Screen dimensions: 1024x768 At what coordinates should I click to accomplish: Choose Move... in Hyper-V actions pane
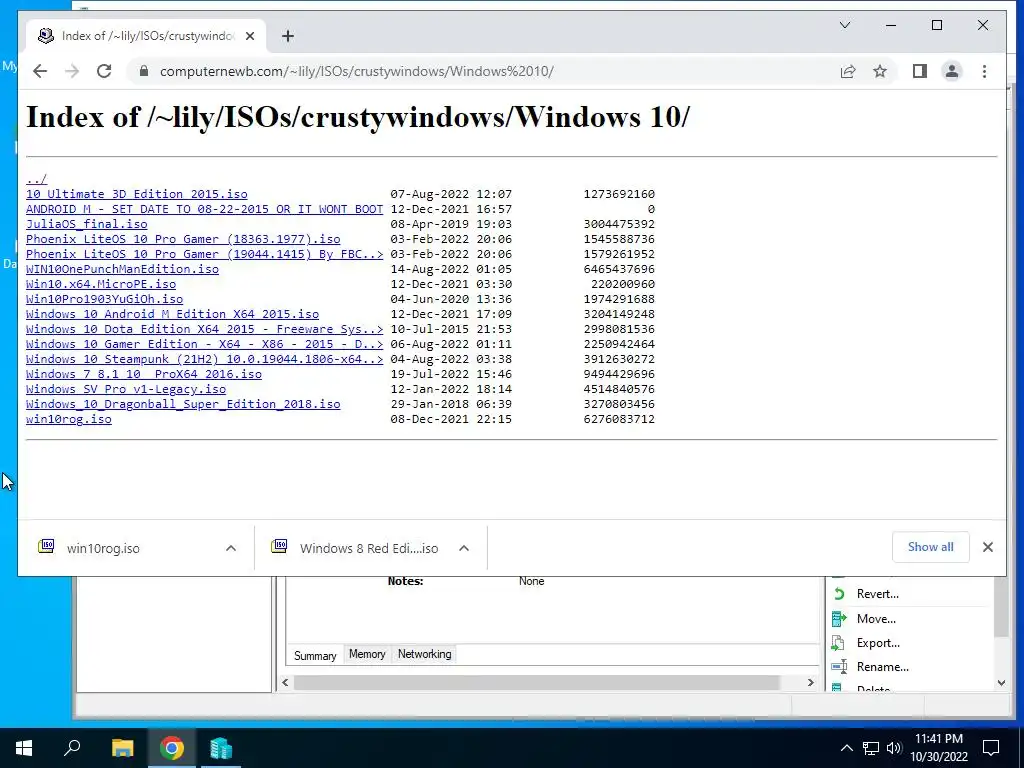click(x=876, y=618)
